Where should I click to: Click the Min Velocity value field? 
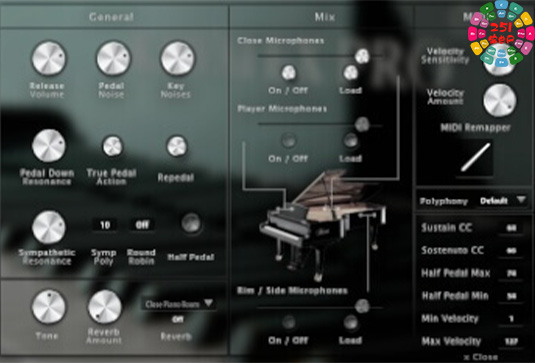point(511,319)
